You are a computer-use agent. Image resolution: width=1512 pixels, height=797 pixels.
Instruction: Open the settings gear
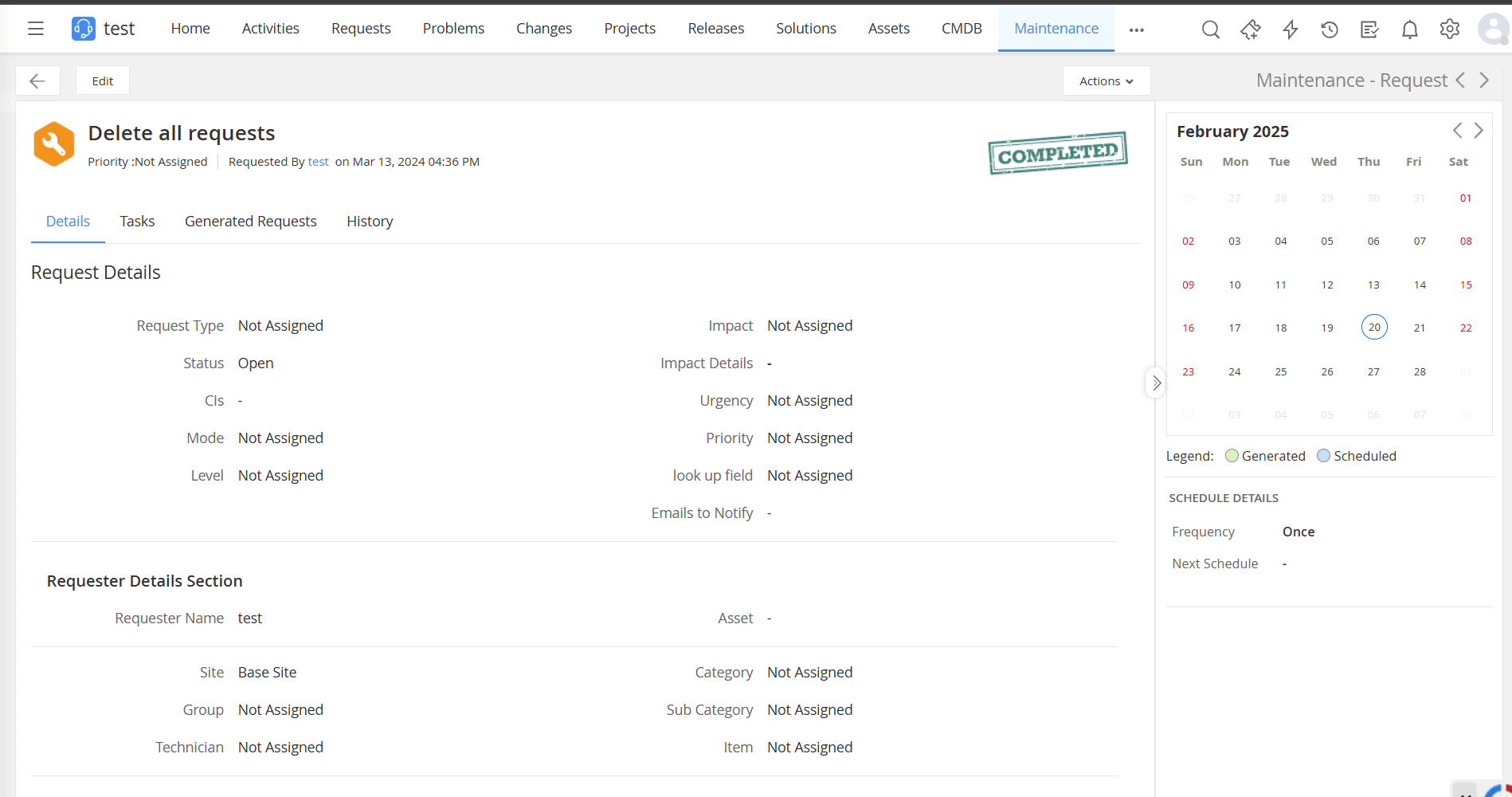1450,29
